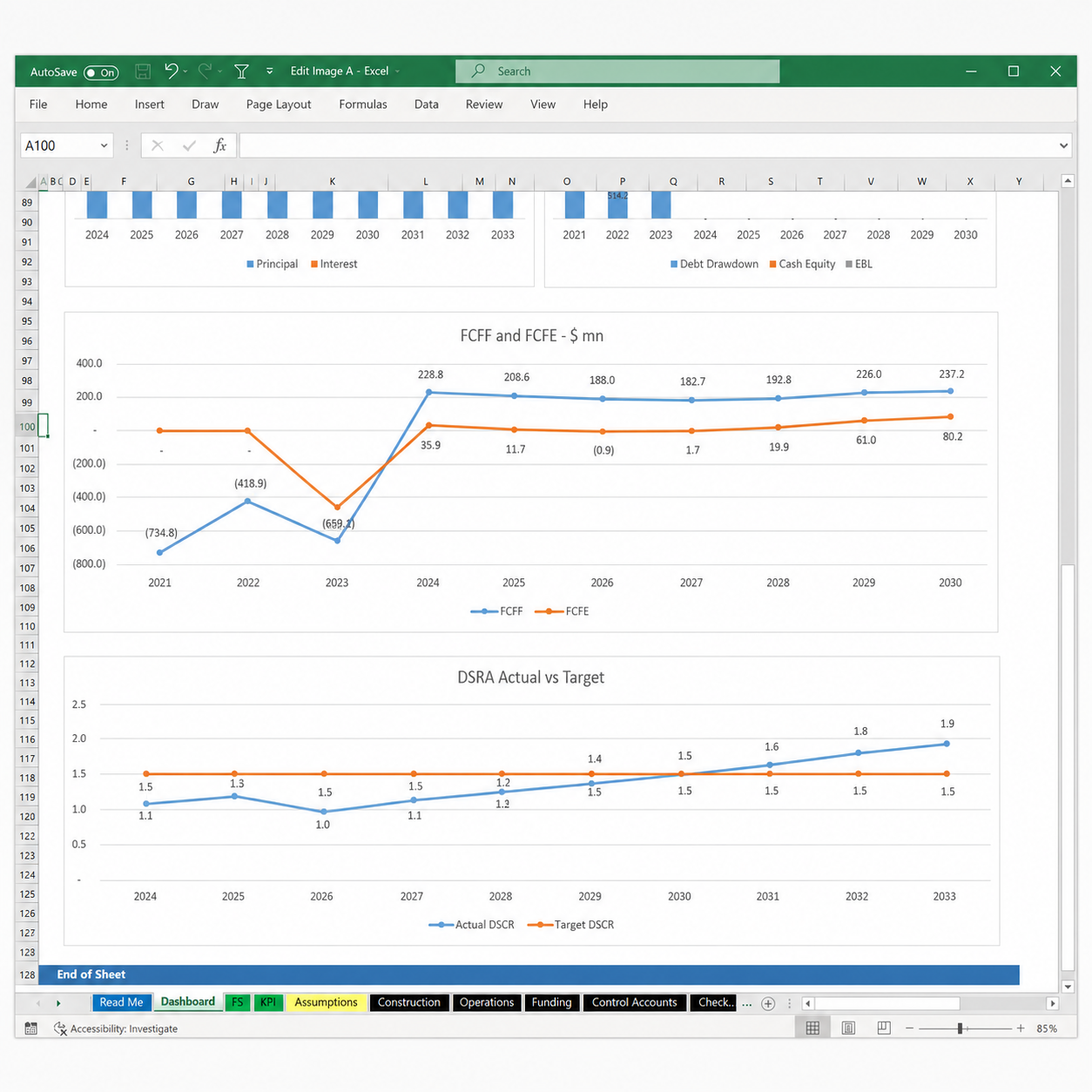Viewport: 1092px width, 1092px height.
Task: Click the Save icon in title bar
Action: pyautogui.click(x=143, y=71)
